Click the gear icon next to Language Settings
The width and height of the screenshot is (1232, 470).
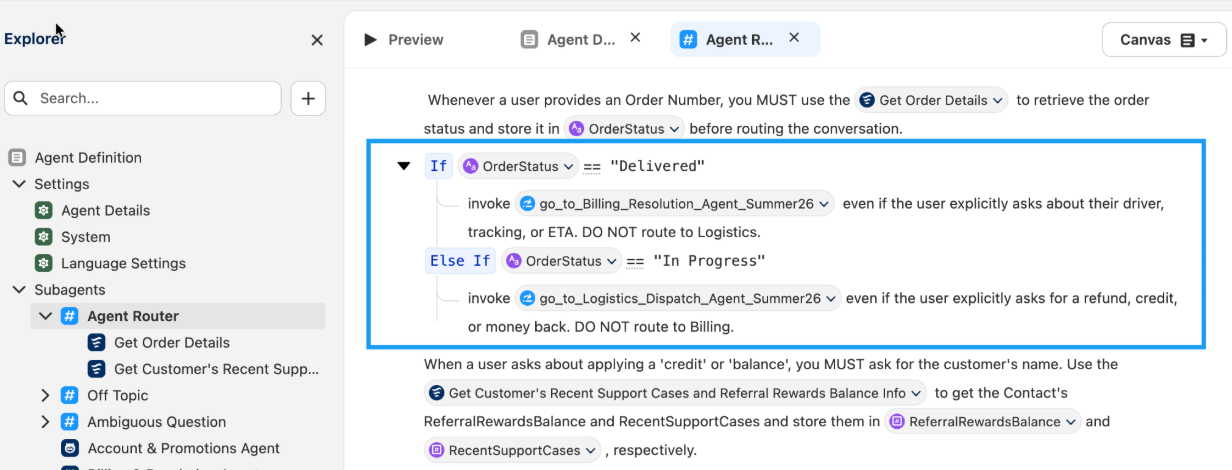[43, 263]
